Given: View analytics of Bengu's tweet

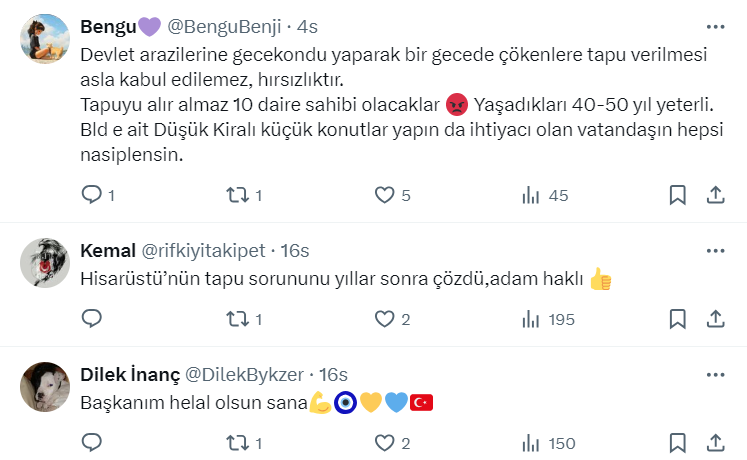Looking at the screenshot, I should tap(531, 195).
